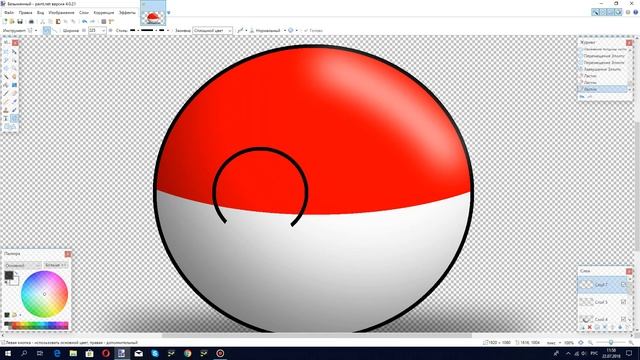Select the Rectangle Select tool

pyautogui.click(x=6, y=52)
